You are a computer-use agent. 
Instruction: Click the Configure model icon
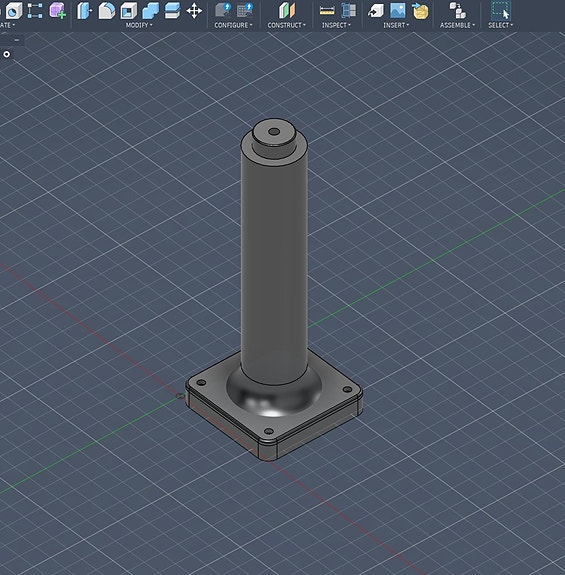pyautogui.click(x=223, y=11)
